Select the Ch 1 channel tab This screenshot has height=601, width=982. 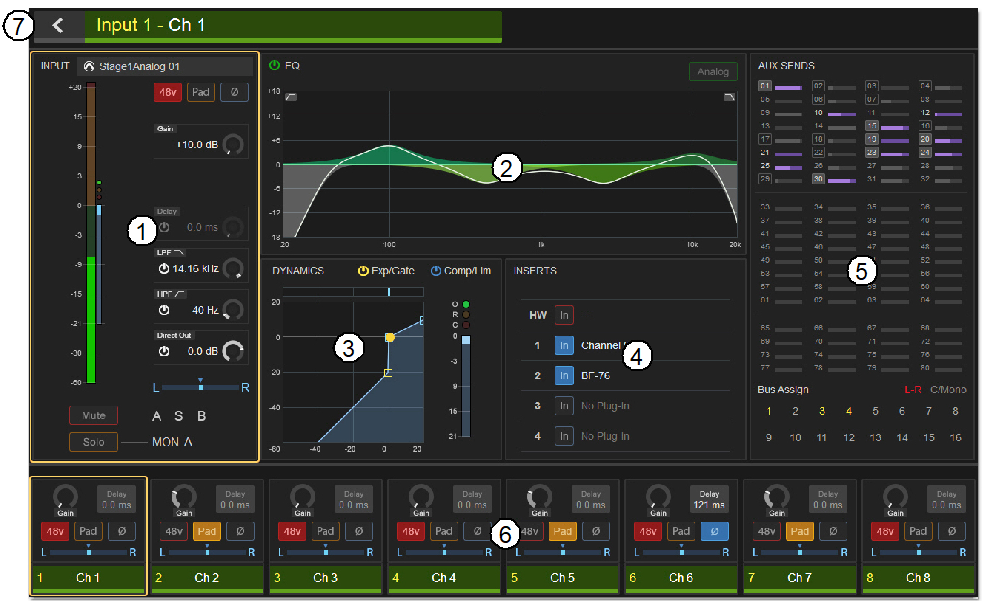pyautogui.click(x=88, y=578)
